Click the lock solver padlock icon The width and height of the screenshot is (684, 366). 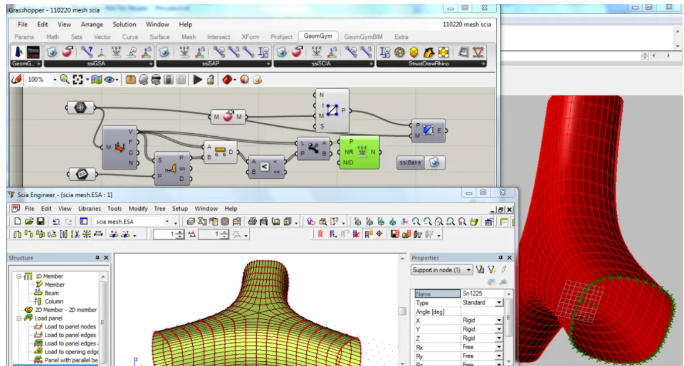click(210, 79)
